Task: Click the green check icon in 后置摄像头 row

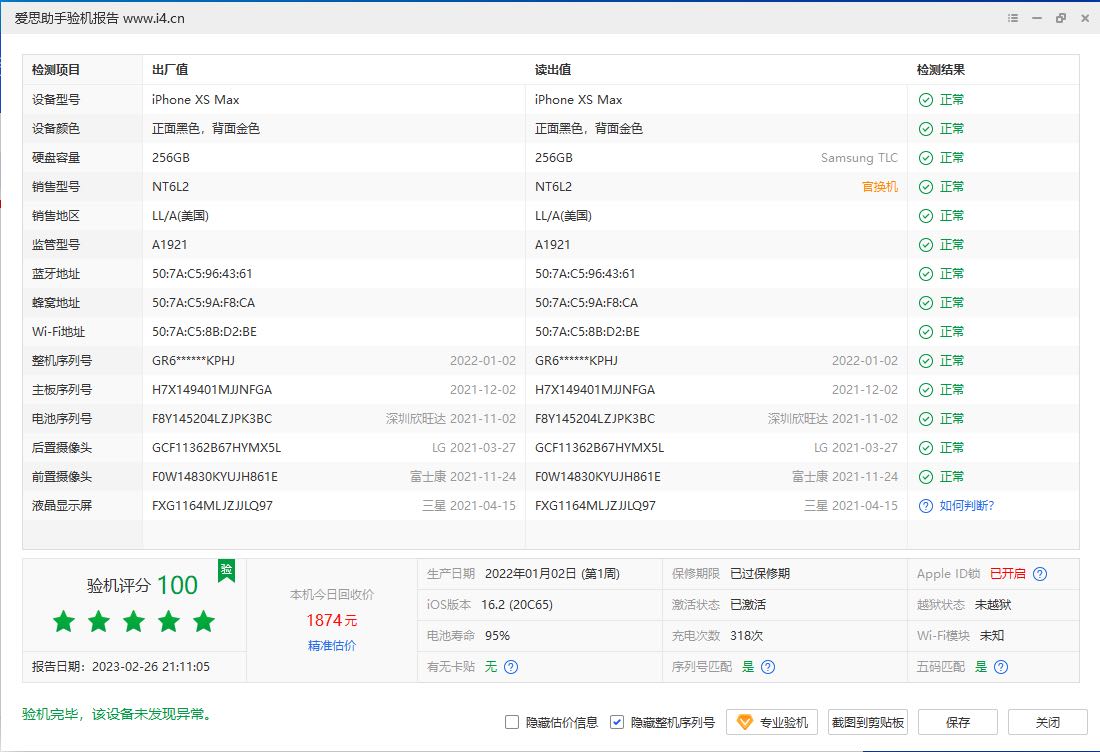Action: coord(926,448)
